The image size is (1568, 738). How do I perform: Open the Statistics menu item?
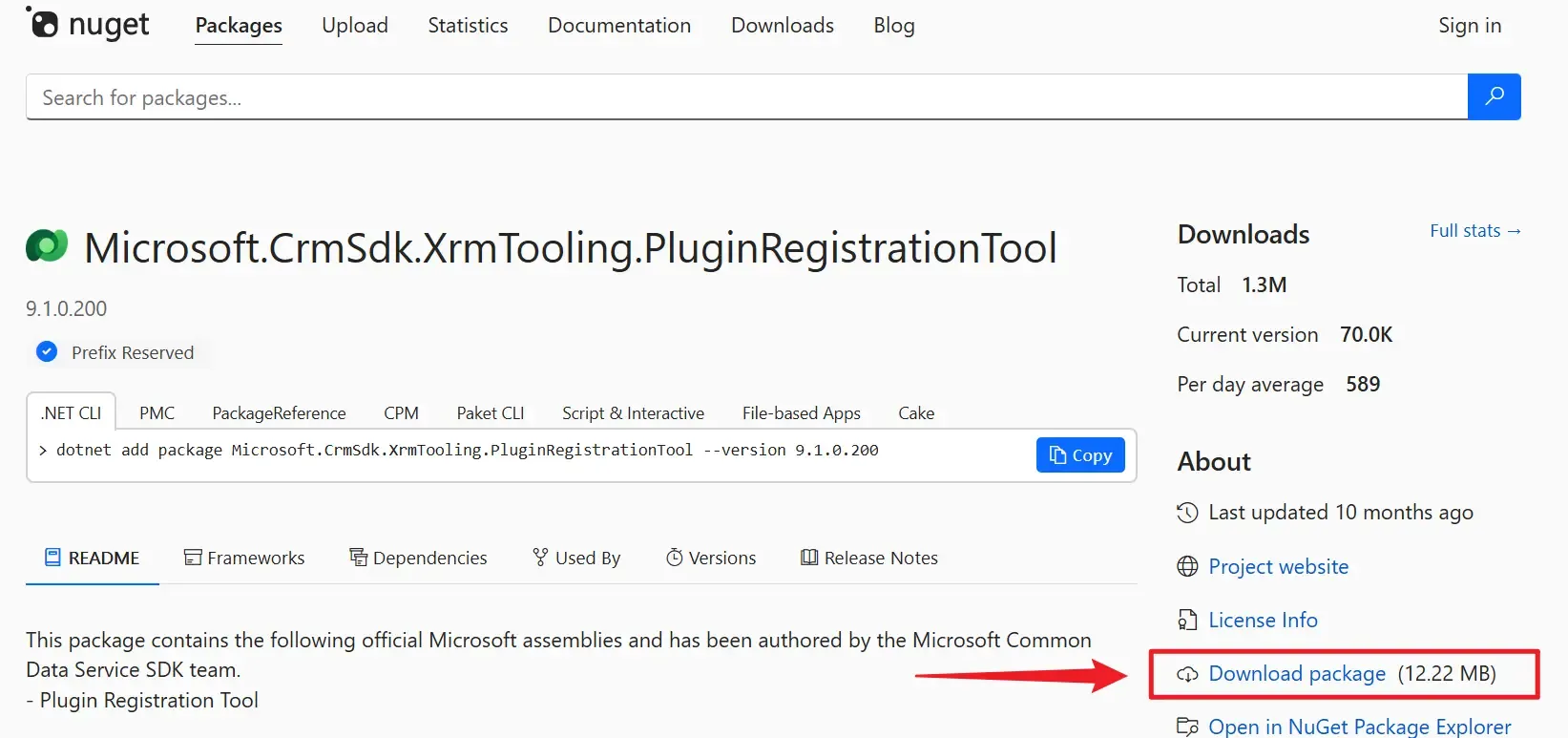click(x=468, y=26)
